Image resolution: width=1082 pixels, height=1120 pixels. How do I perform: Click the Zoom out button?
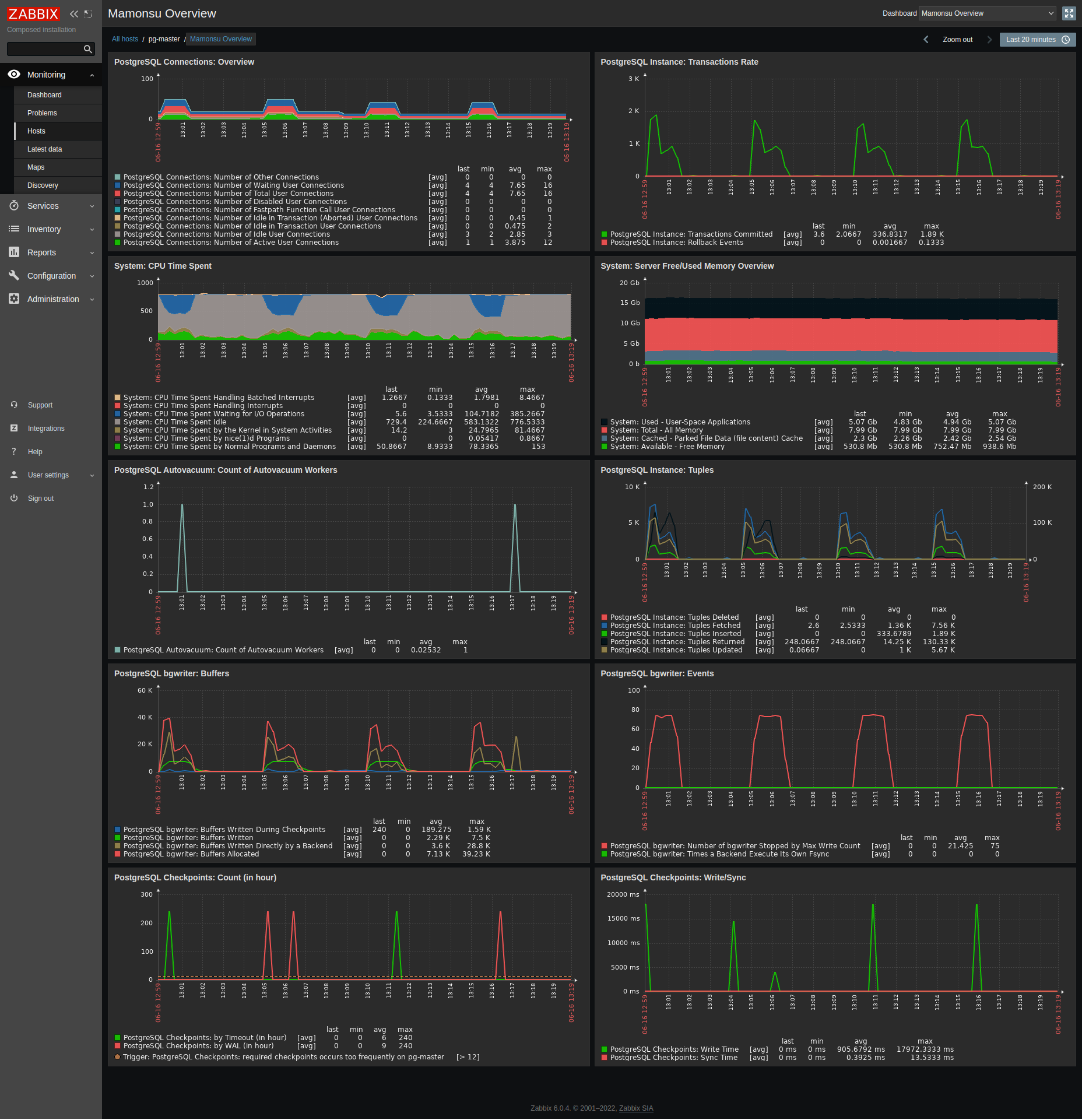pyautogui.click(x=957, y=40)
